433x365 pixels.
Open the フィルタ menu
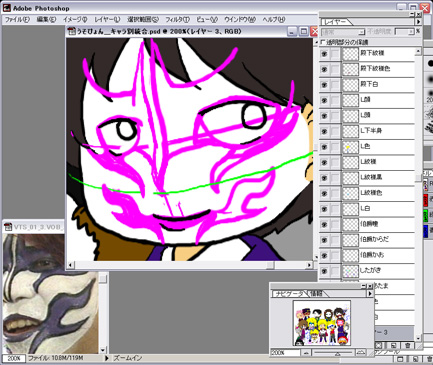tap(177, 19)
